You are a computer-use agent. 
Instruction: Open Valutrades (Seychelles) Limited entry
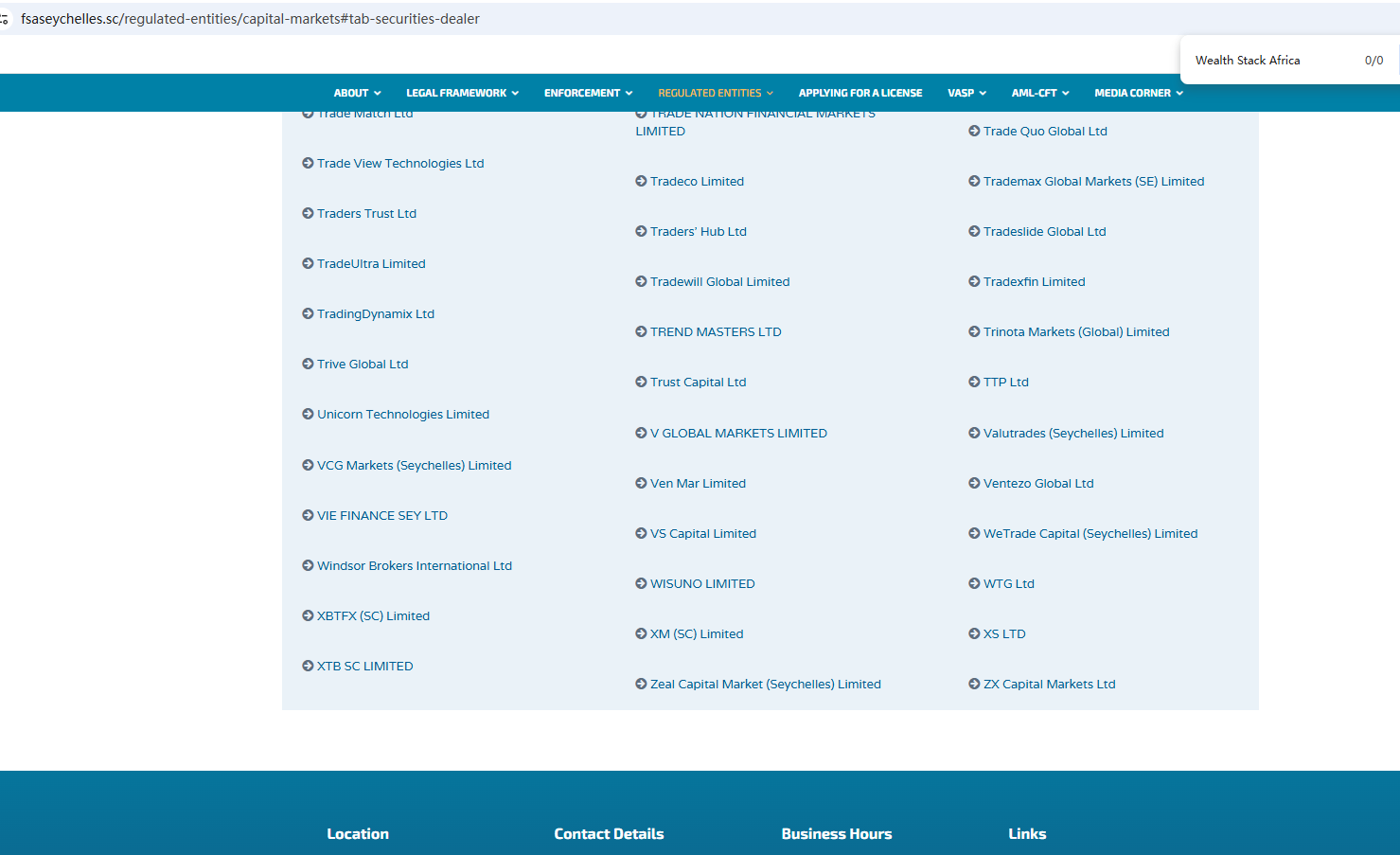tap(1072, 434)
